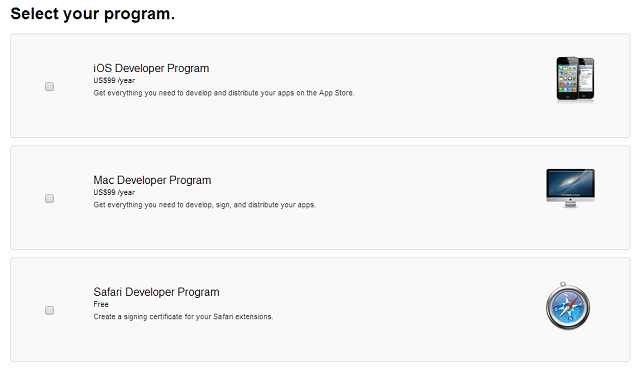Click the iOS program US$99 /year price
The height and width of the screenshot is (370, 640).
pos(114,80)
